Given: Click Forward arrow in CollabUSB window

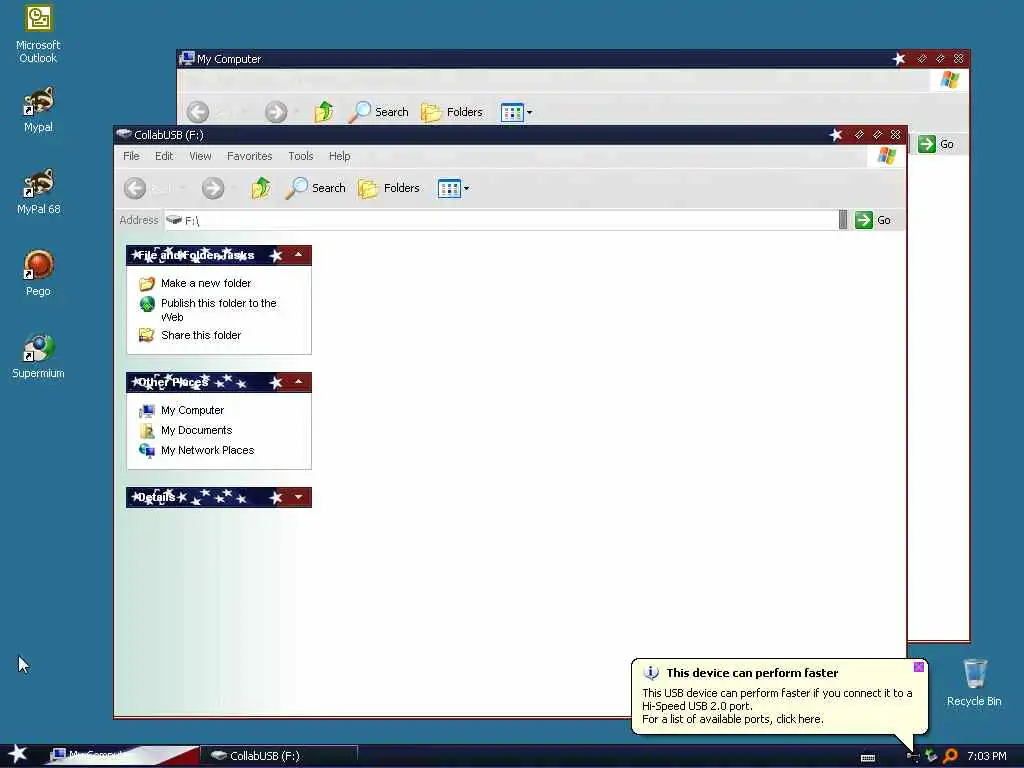Looking at the screenshot, I should [x=212, y=188].
